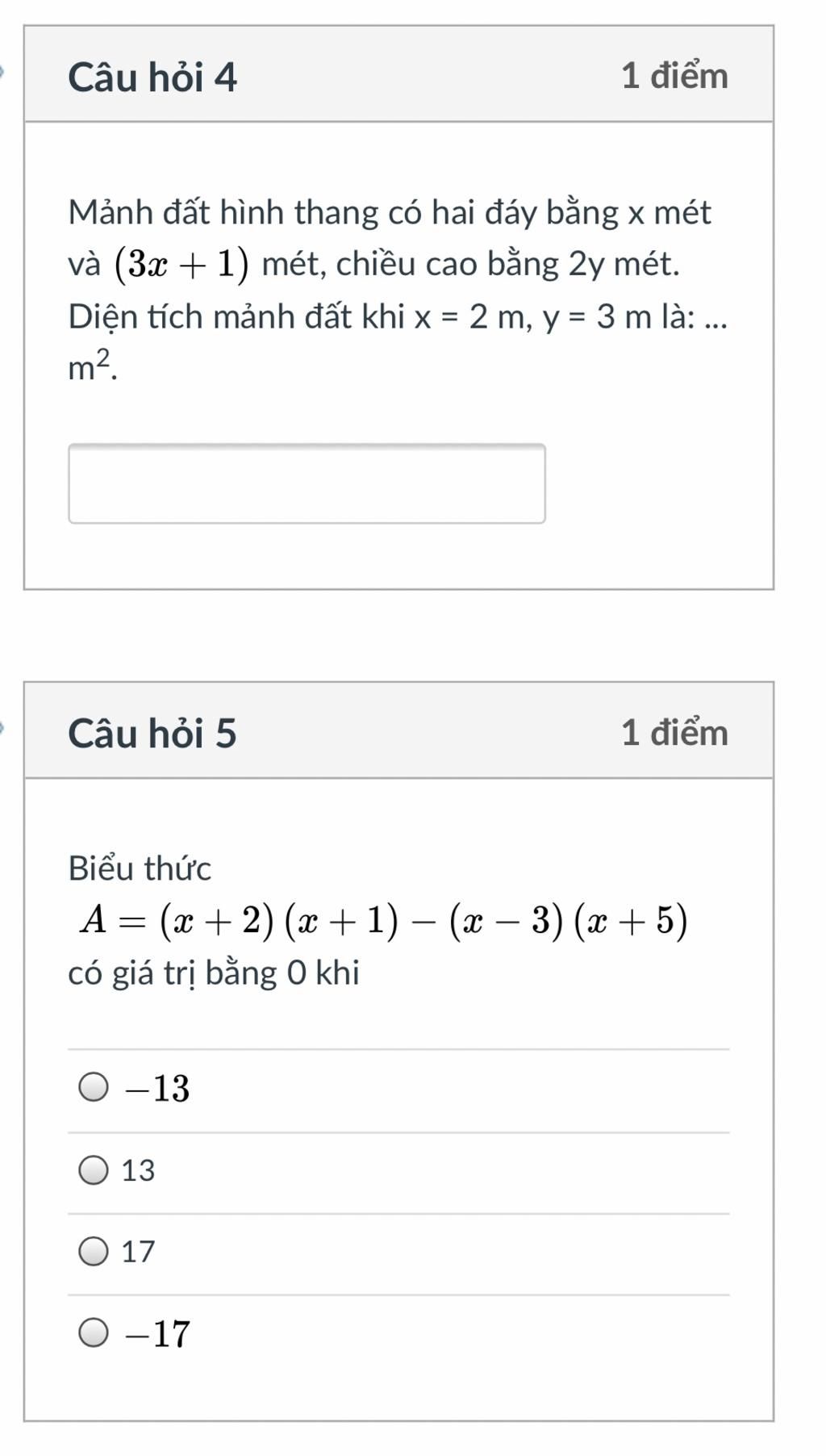Image resolution: width=826 pixels, height=1456 pixels.
Task: Click the Câu hỏi 5 heading
Action: (x=152, y=733)
